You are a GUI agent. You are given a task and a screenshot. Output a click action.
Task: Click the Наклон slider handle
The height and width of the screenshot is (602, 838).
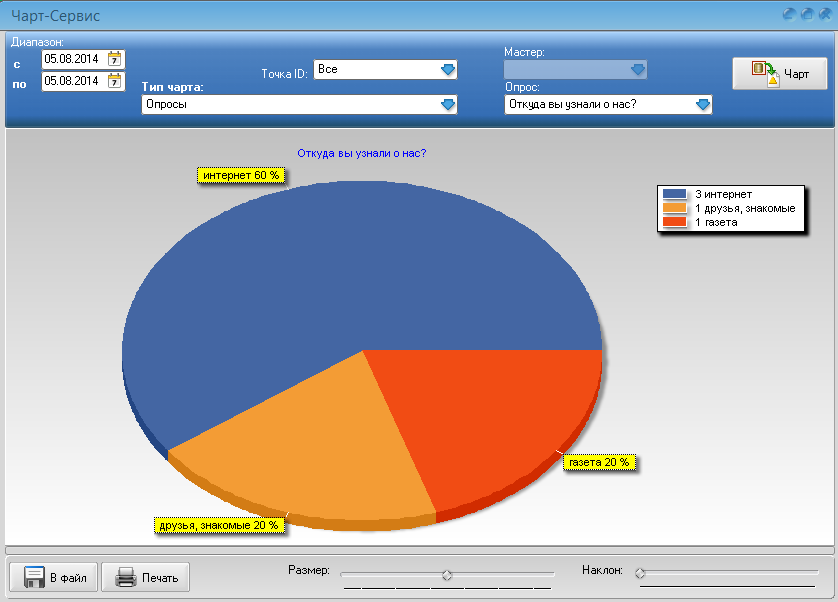point(640,573)
